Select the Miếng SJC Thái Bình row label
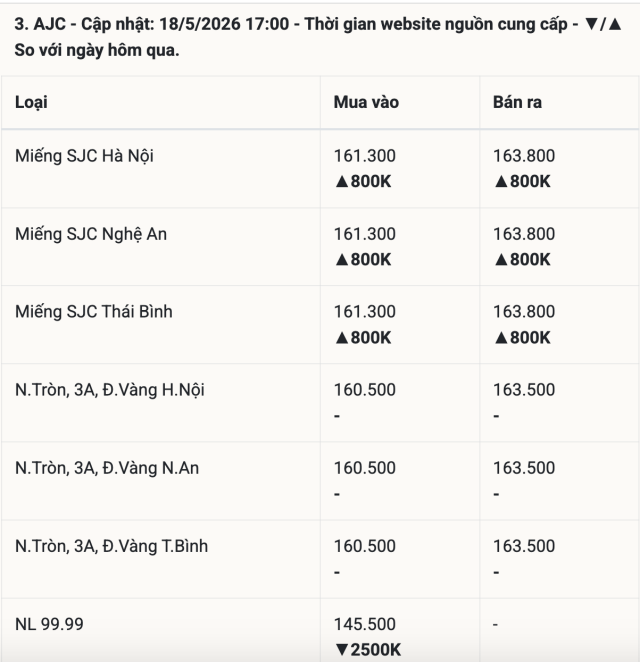This screenshot has height=662, width=640. pos(94,312)
